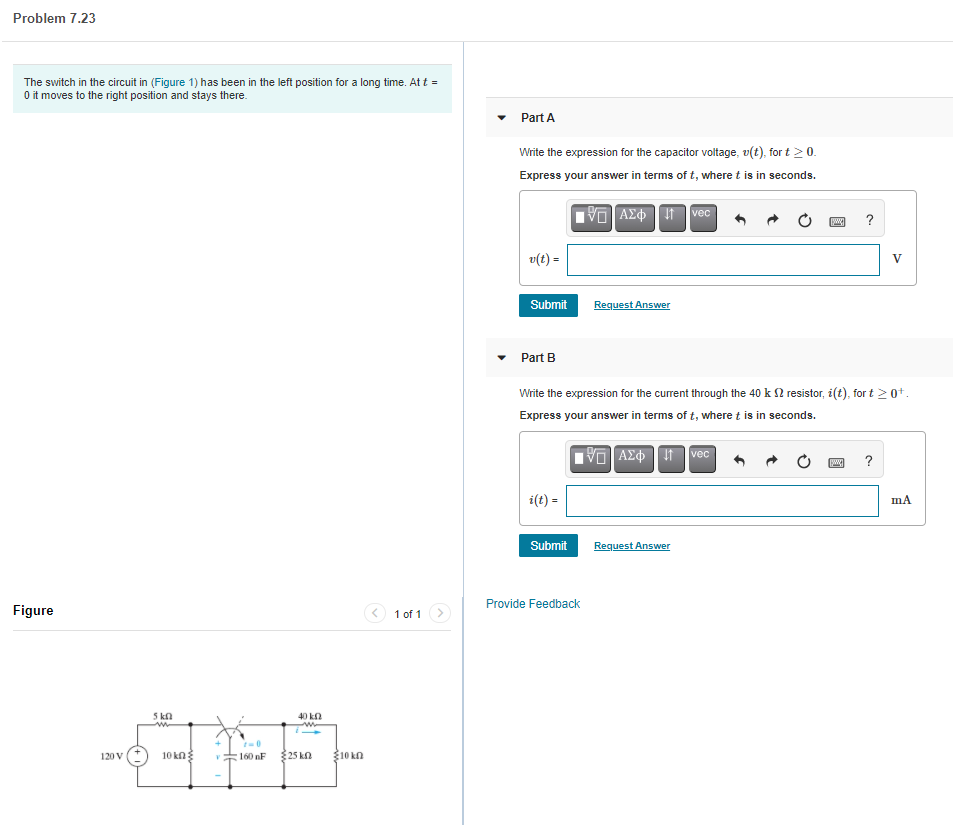The width and height of the screenshot is (953, 825).
Task: Click the next figure arrow beside 1 of 1
Action: (439, 613)
